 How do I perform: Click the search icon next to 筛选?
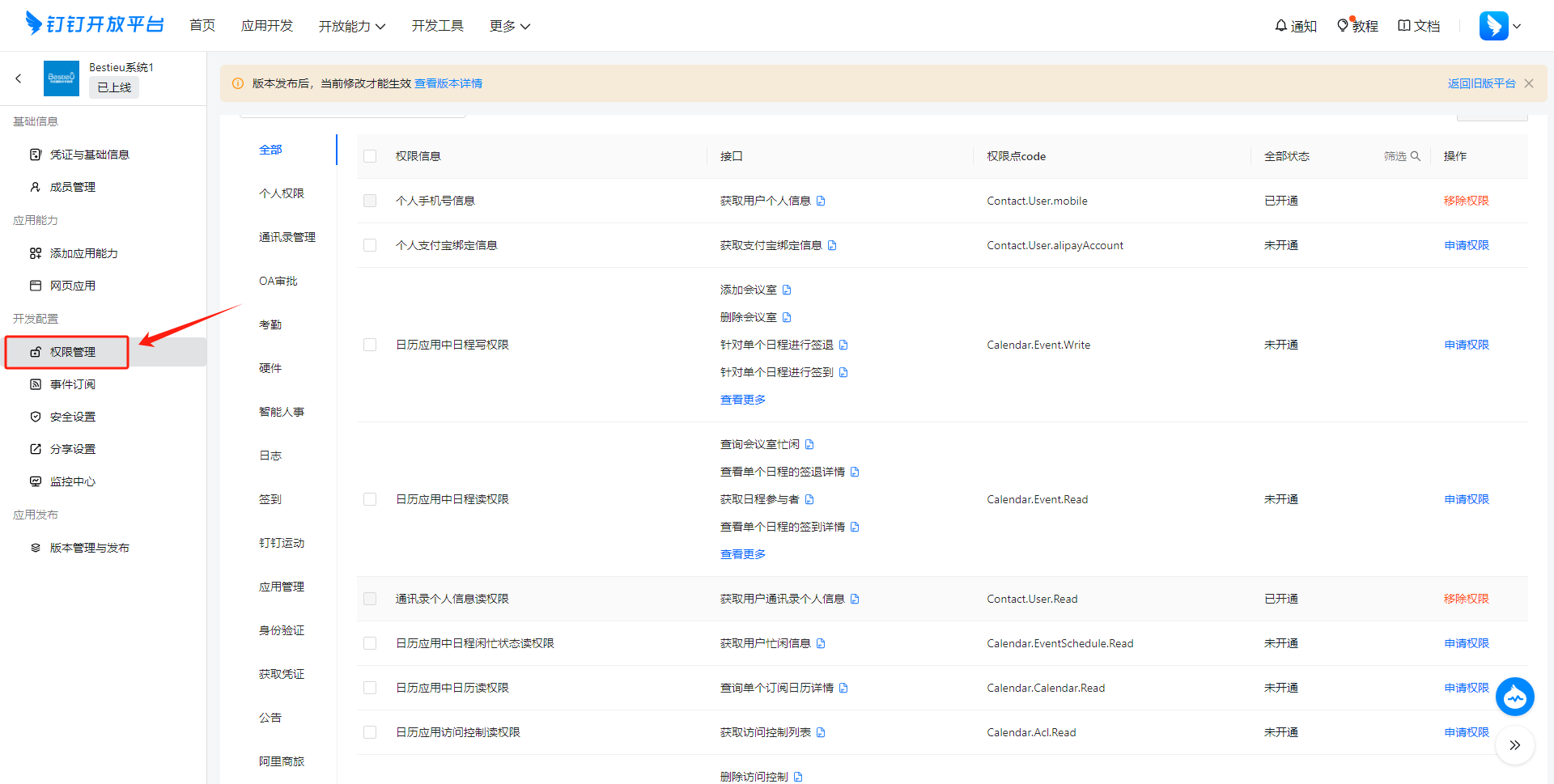(1416, 156)
